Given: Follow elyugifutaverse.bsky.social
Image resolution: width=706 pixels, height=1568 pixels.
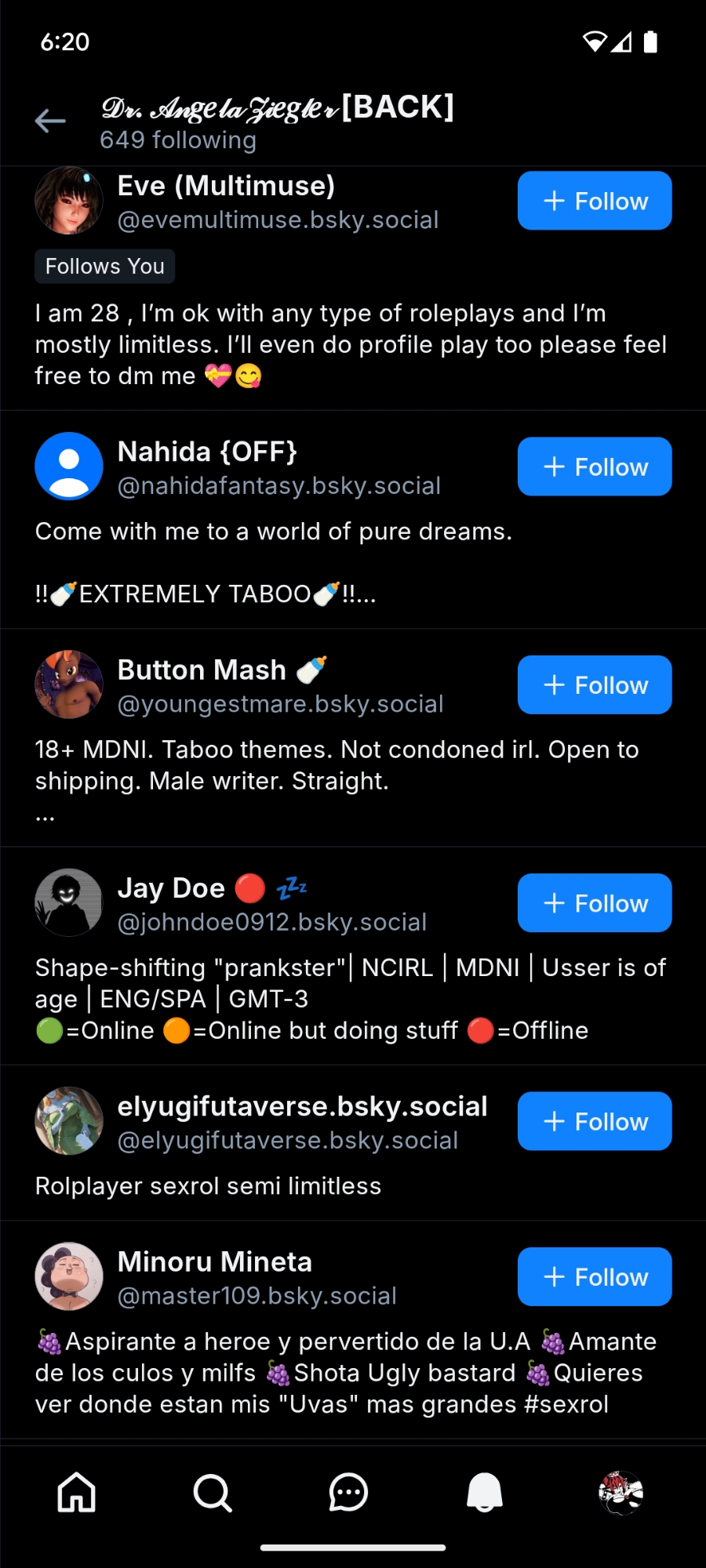Looking at the screenshot, I should pos(595,1121).
